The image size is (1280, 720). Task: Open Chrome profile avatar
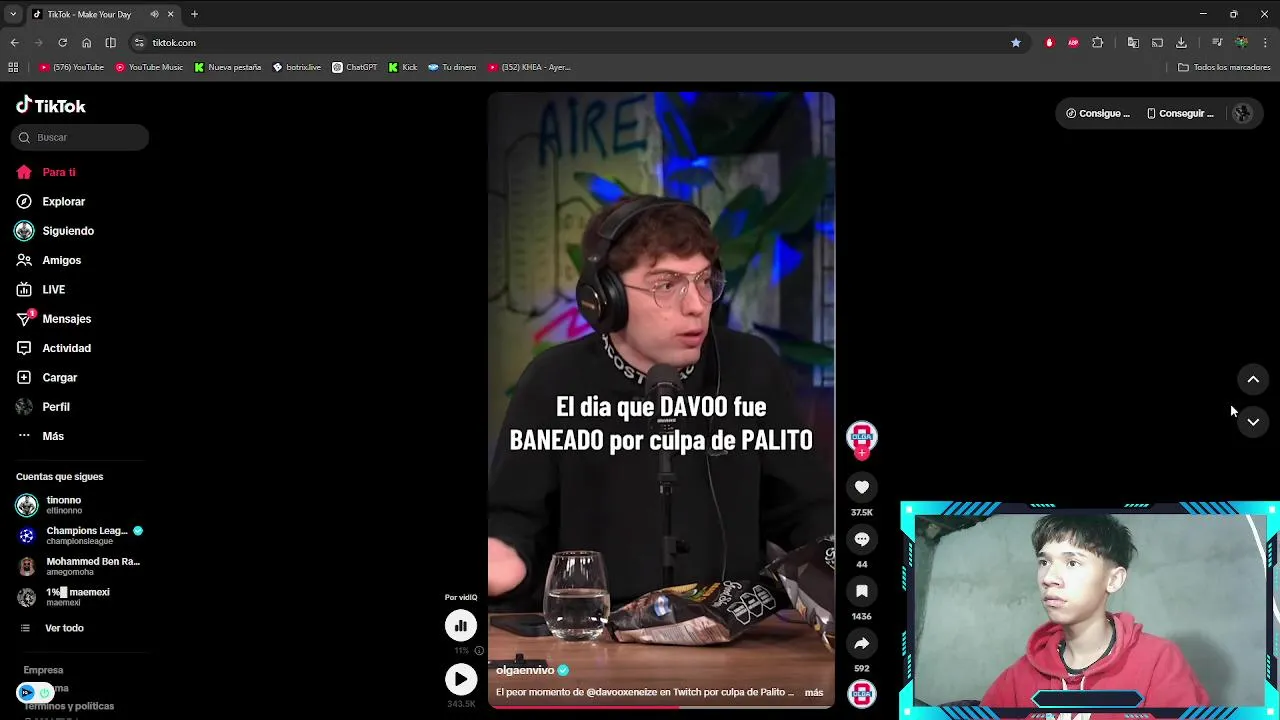coord(1241,42)
